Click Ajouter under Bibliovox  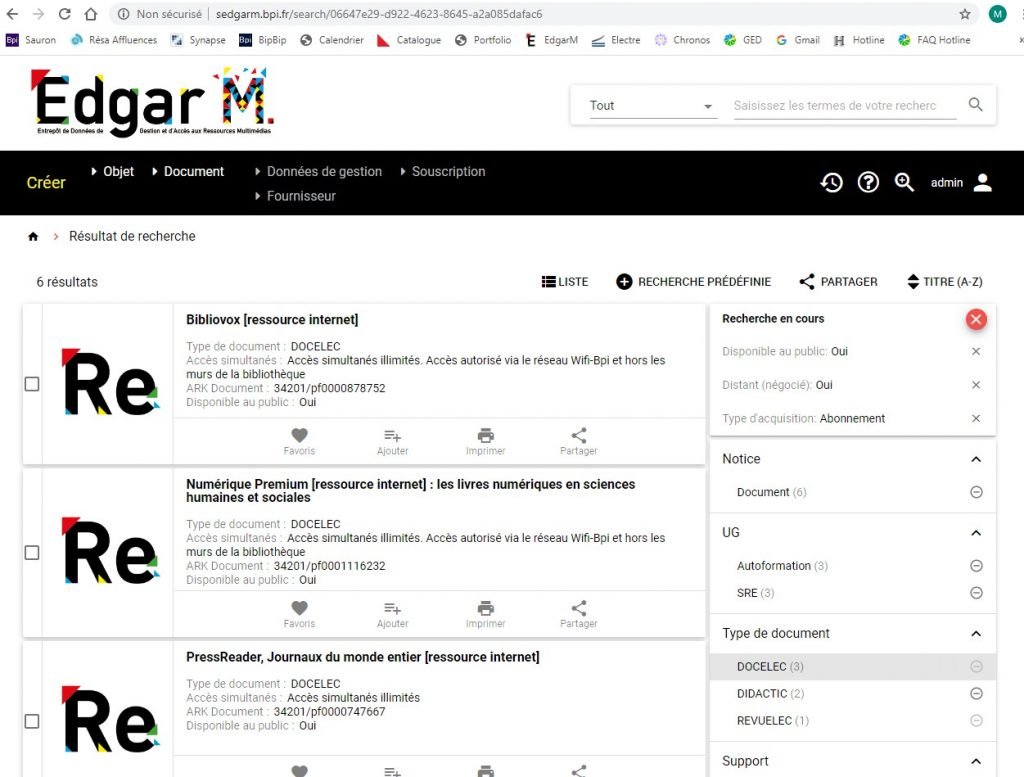pos(392,441)
